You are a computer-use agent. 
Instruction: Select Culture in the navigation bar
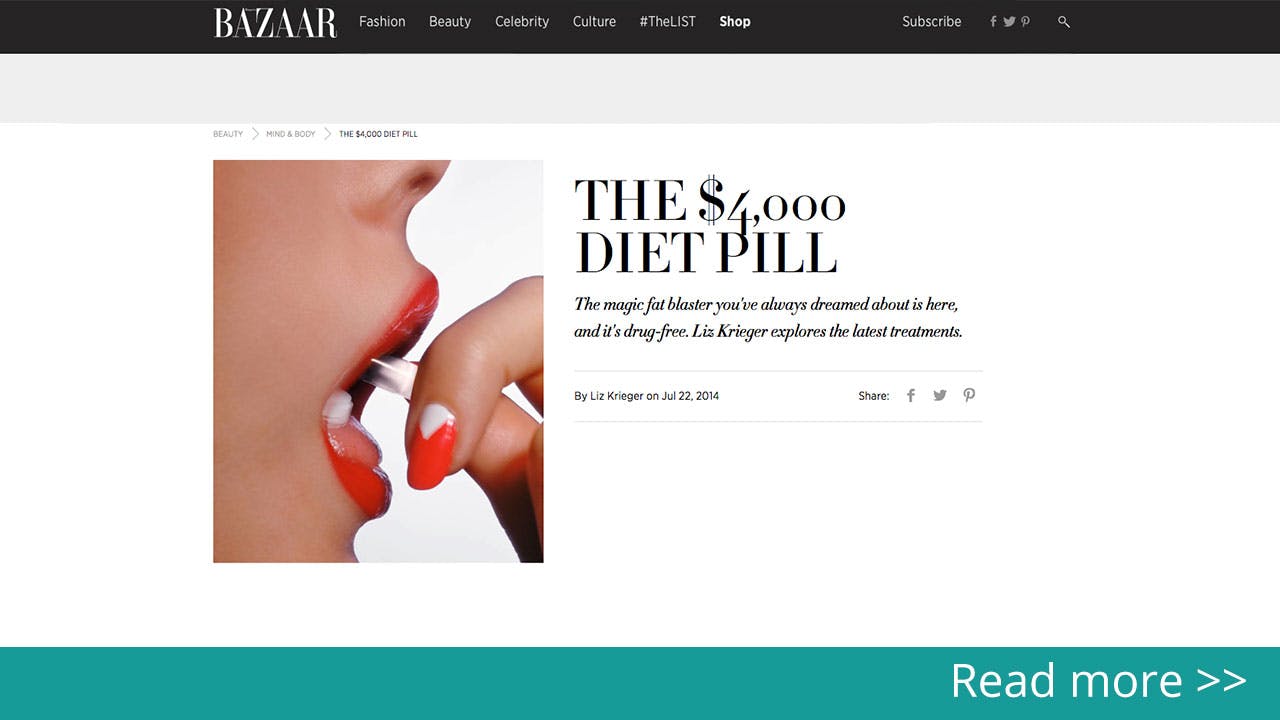point(594,21)
